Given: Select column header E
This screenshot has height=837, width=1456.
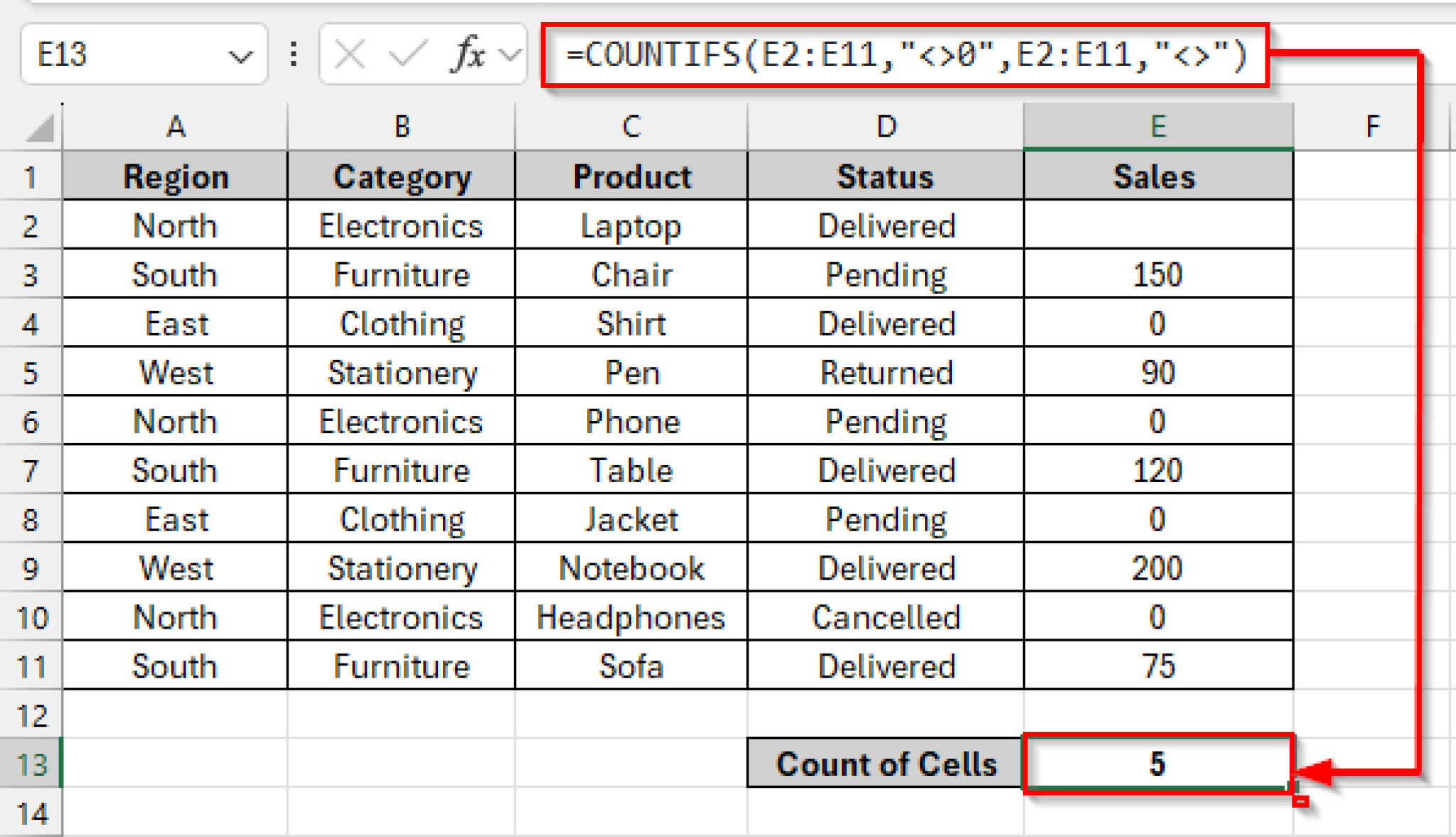Looking at the screenshot, I should 1157,126.
